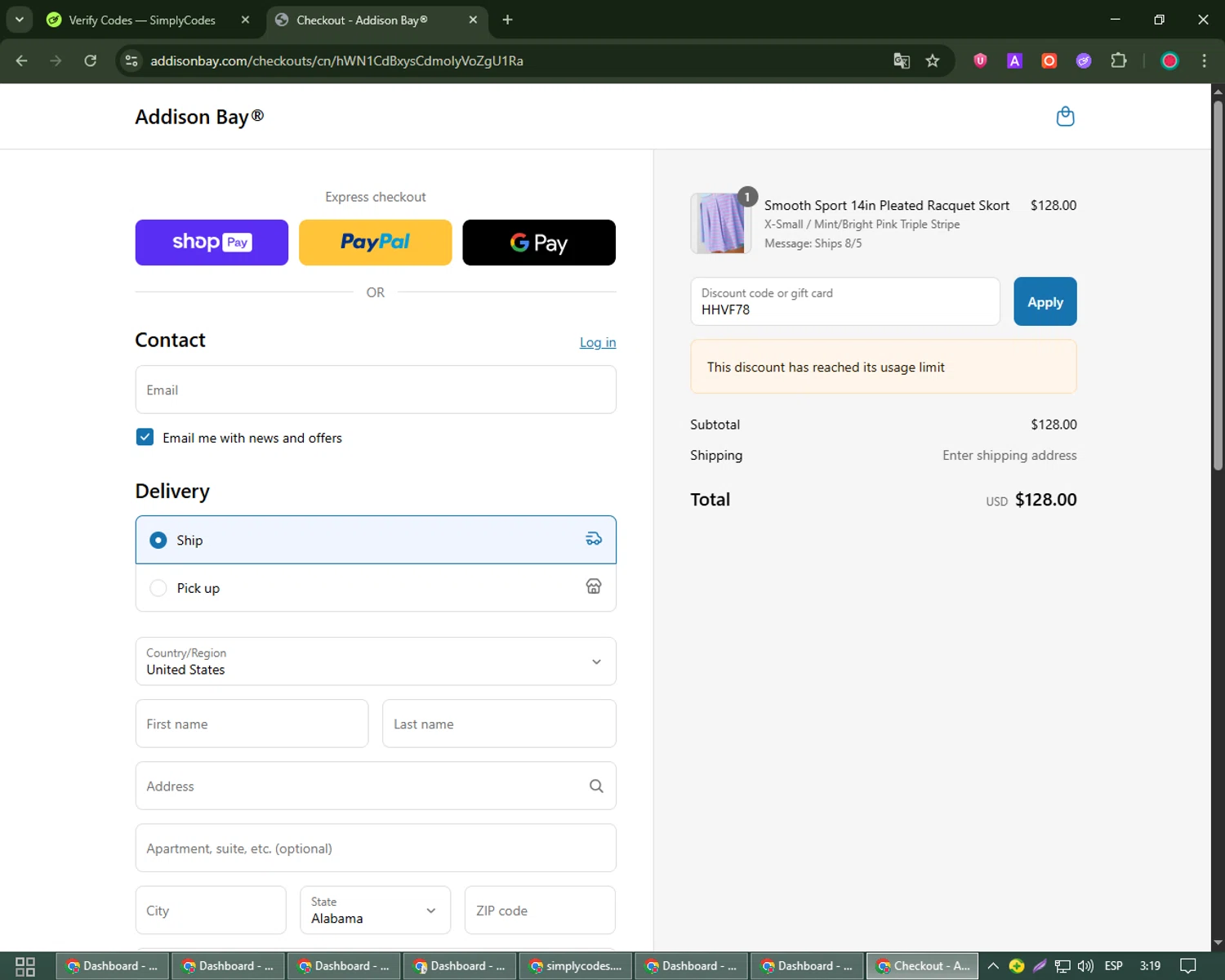
Task: Open a new browser tab
Action: (507, 20)
